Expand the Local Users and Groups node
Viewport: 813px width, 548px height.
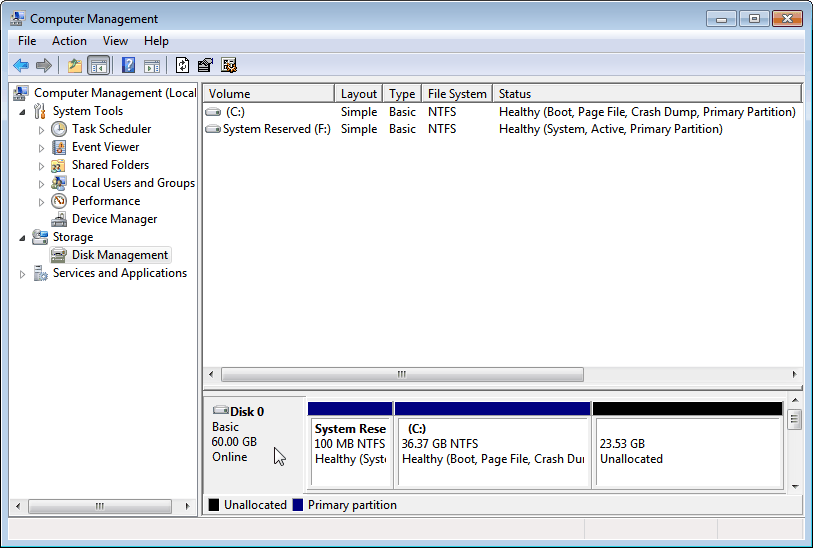[x=41, y=184]
